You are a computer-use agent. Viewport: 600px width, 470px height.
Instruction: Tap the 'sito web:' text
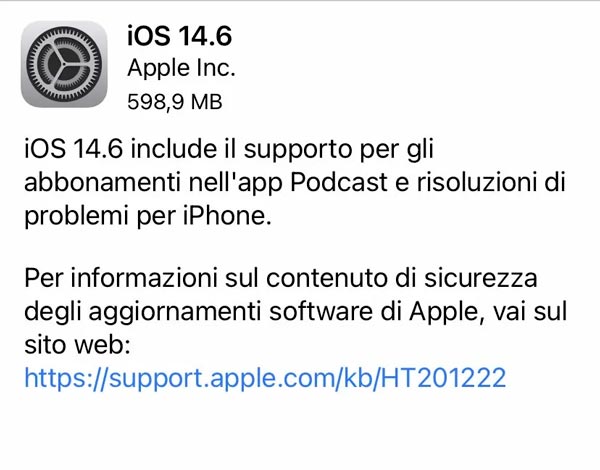coord(78,345)
